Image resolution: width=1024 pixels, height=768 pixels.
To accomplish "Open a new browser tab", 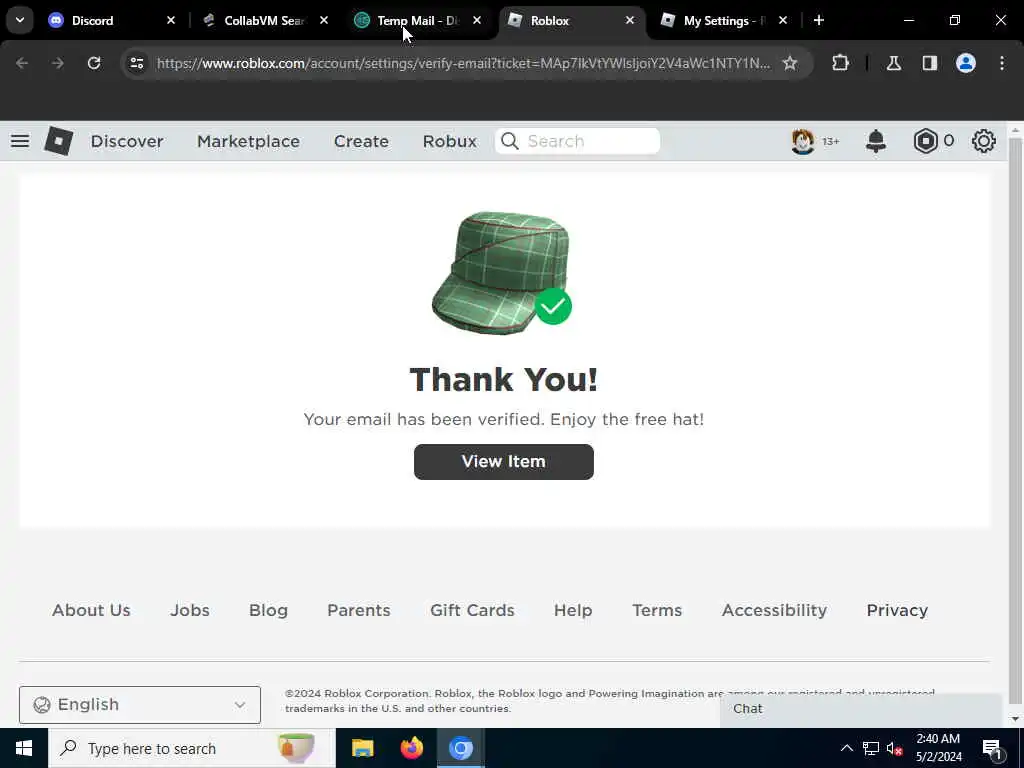I will point(819,20).
